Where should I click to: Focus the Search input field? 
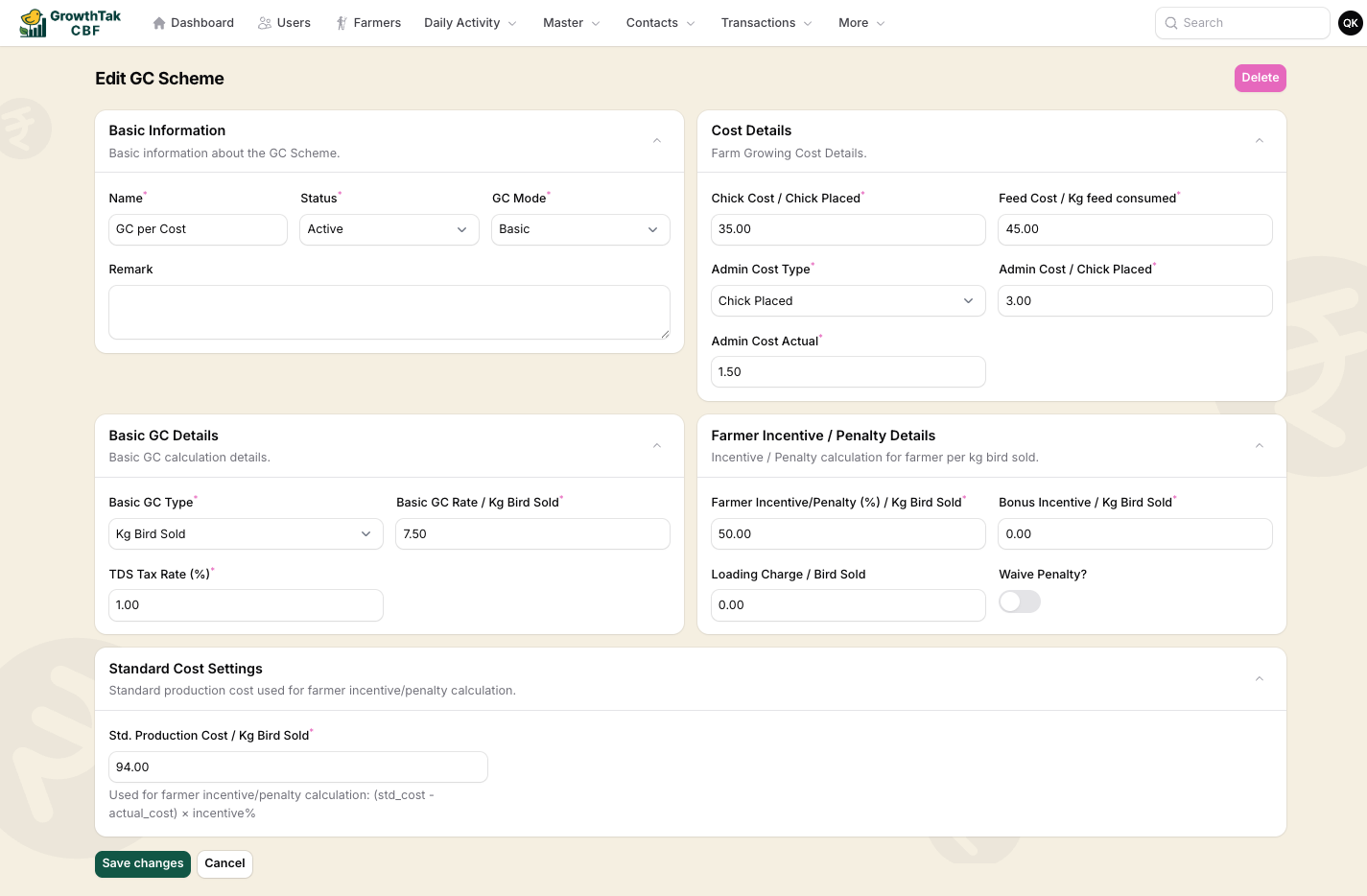click(x=1242, y=23)
